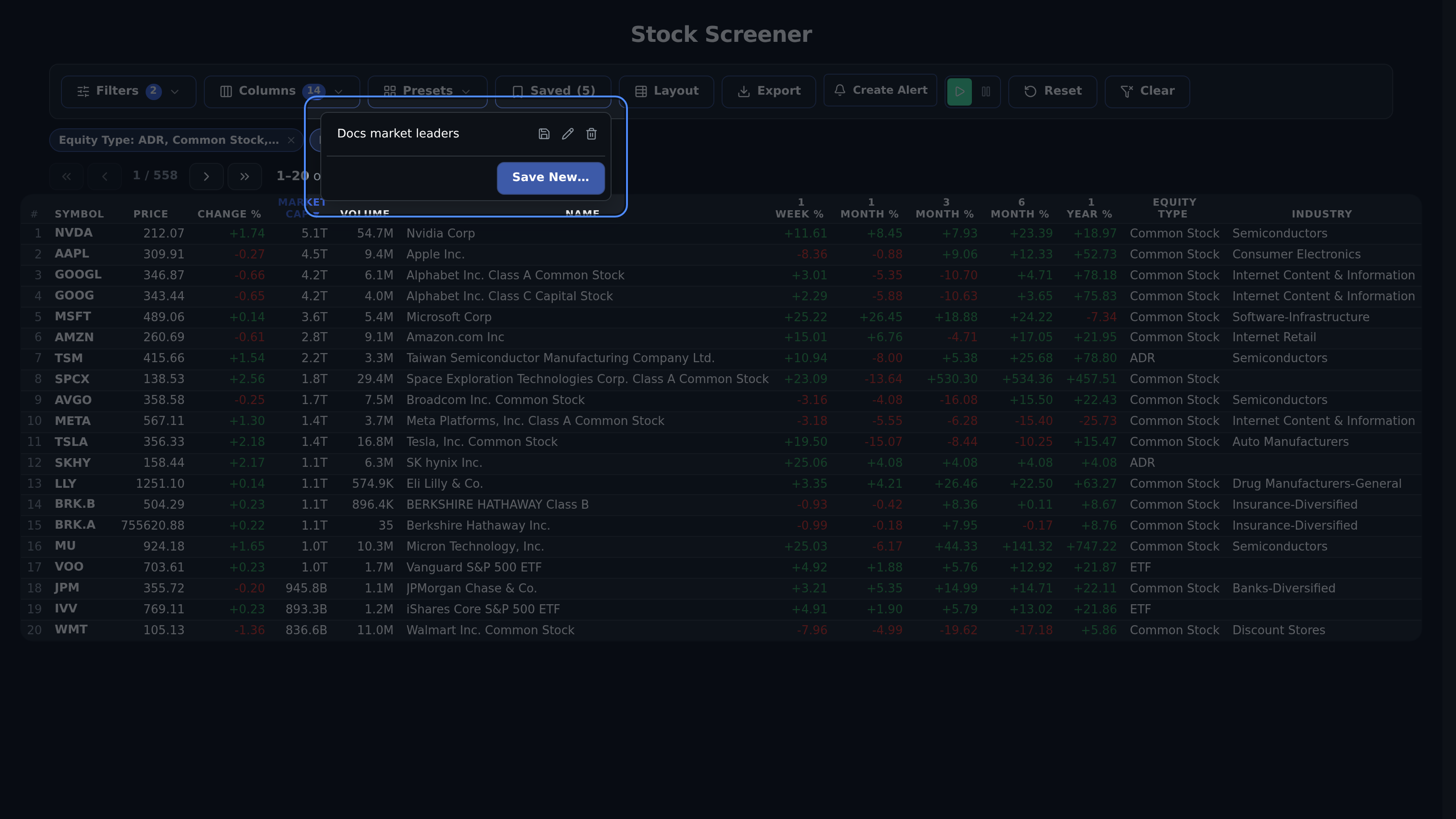Screen dimensions: 1456x819
Task: Reset the screener settings
Action: pos(1052,91)
